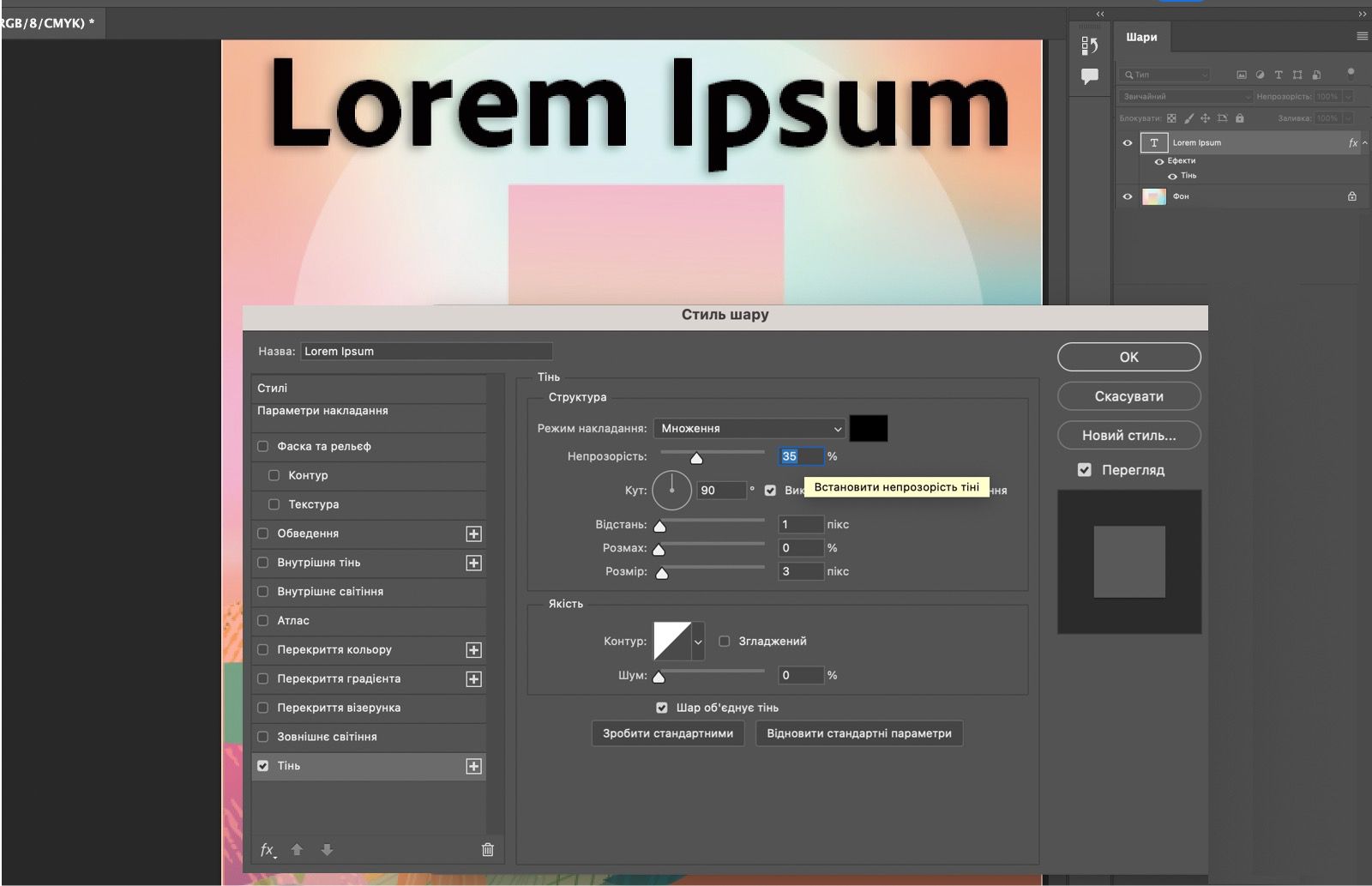The image size is (1372, 886).
Task: Open the layer Непрозорість dropdown arrow
Action: (1348, 96)
